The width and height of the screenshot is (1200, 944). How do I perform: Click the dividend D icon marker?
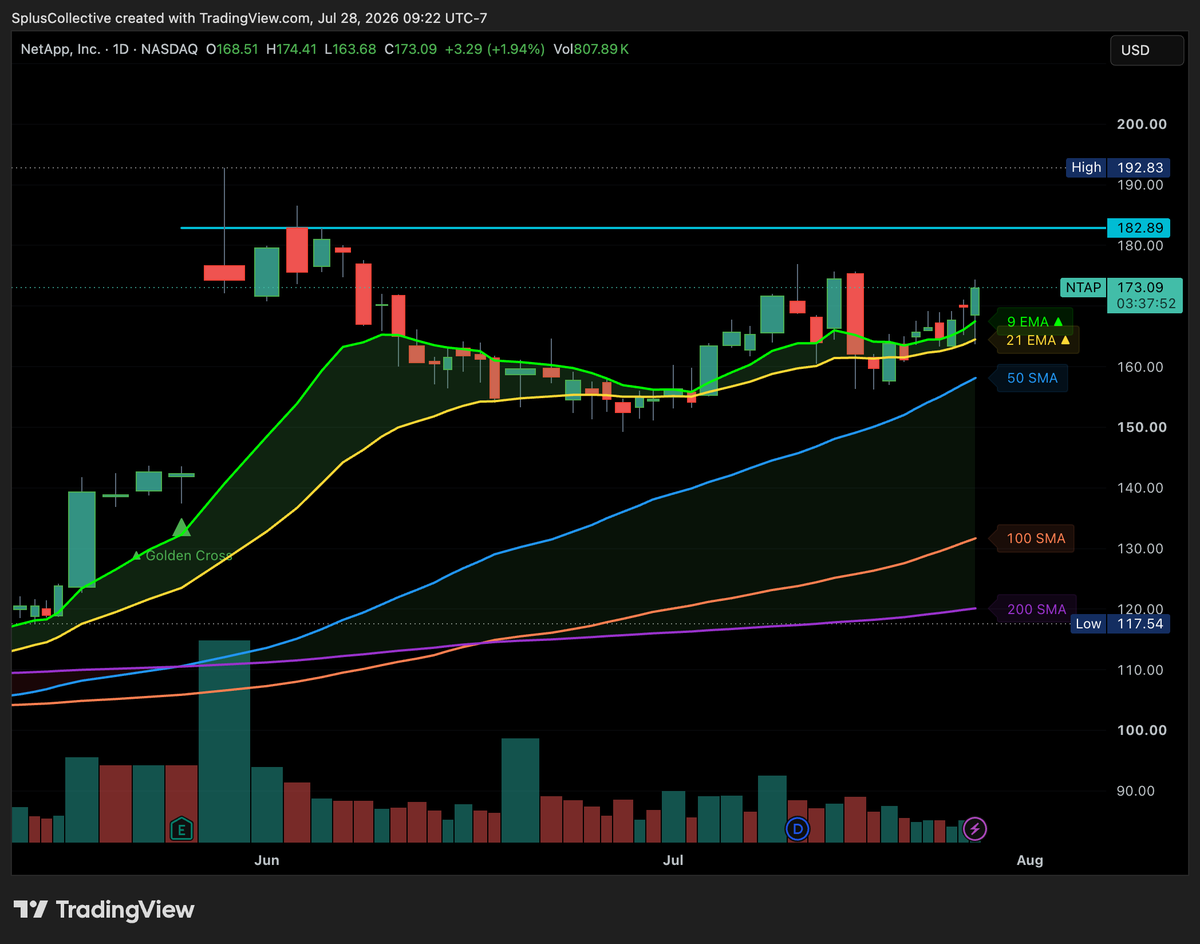[797, 828]
